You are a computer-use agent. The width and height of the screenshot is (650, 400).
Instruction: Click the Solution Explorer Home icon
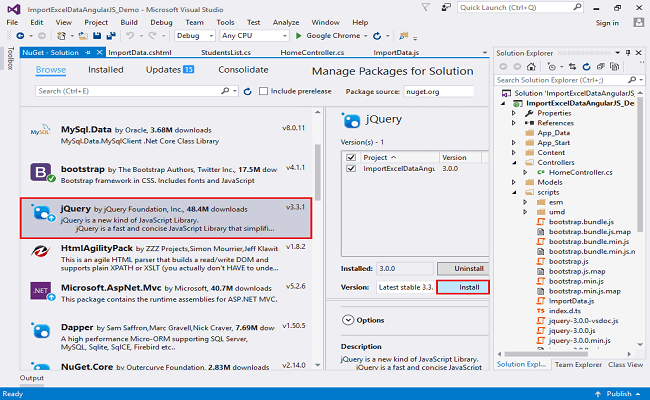(531, 67)
